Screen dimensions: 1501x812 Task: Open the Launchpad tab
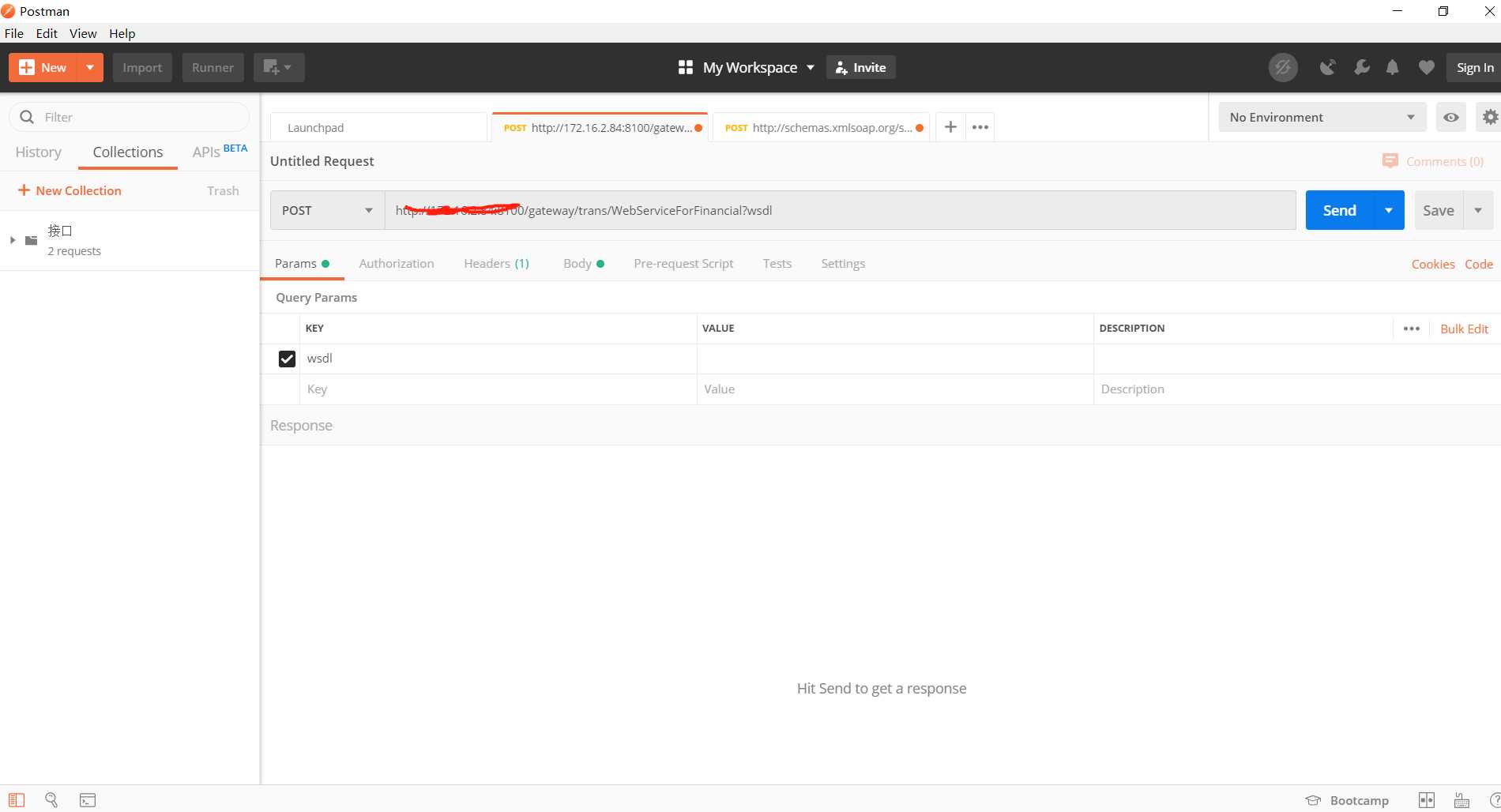(378, 127)
